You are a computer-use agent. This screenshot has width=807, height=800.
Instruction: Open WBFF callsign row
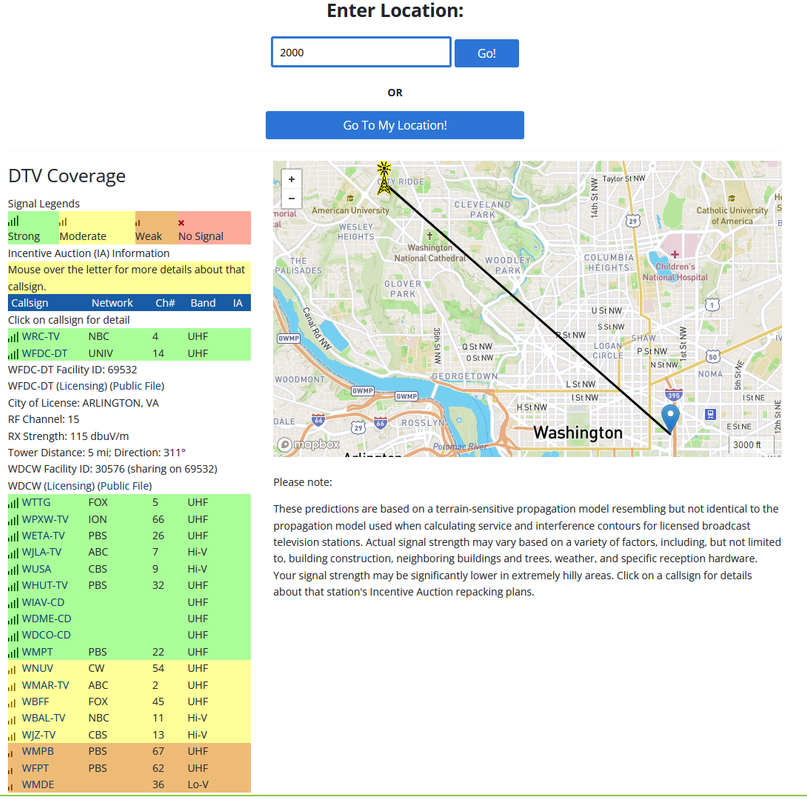point(129,702)
